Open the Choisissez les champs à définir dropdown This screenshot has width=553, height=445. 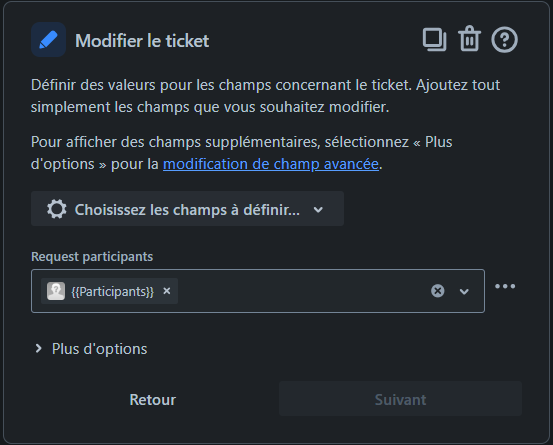click(187, 208)
